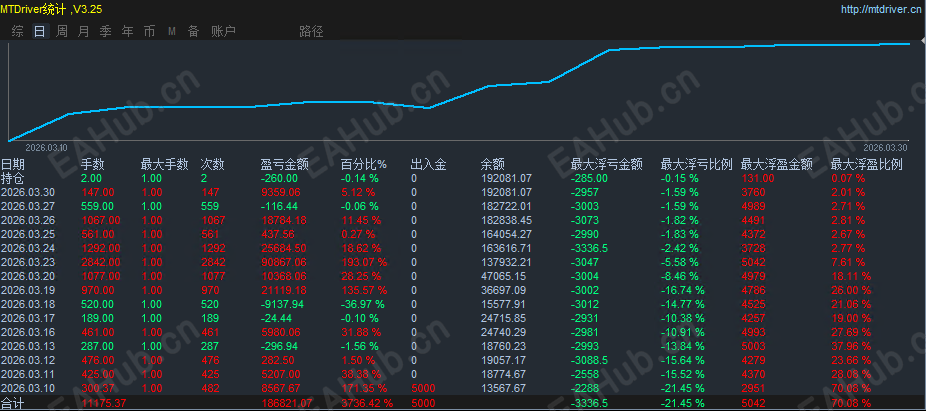Click the 余额 column header
Screen dimensions: 926x411
(493, 164)
